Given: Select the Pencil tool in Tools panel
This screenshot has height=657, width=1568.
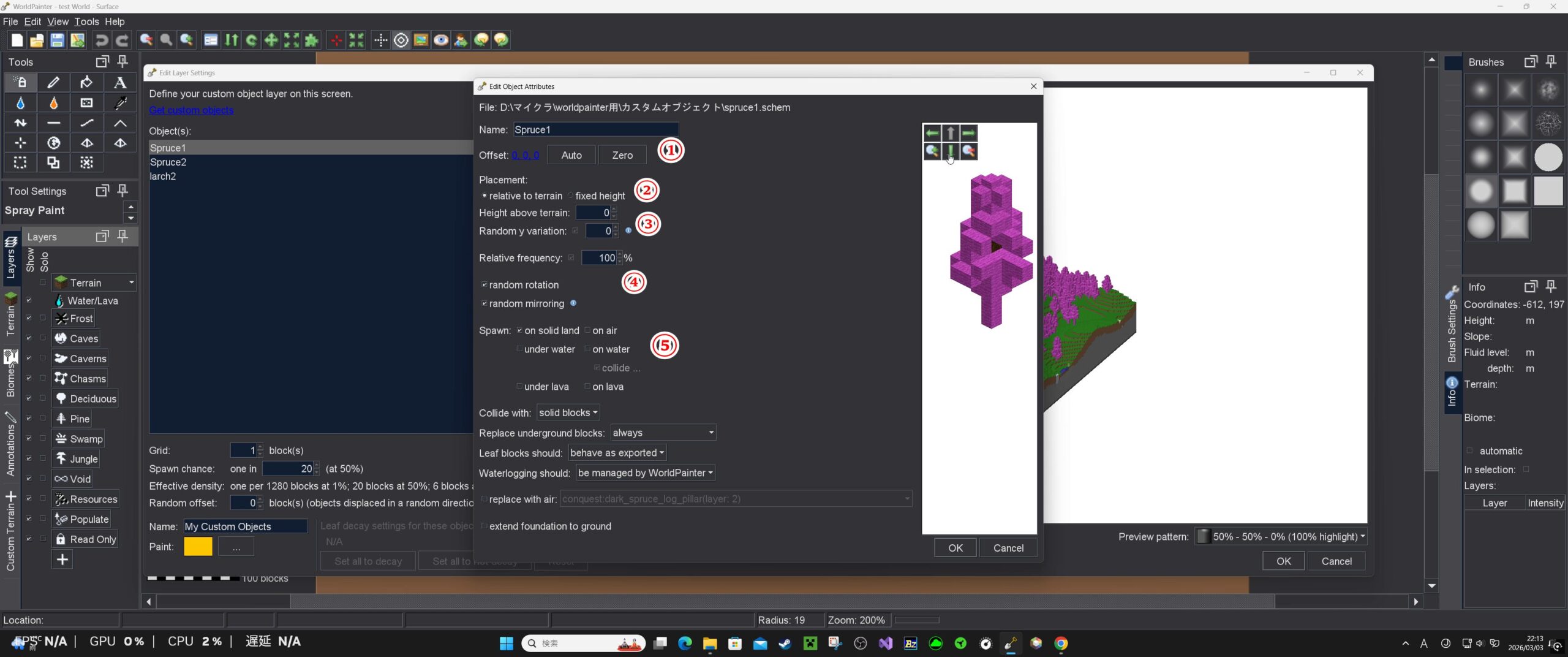Looking at the screenshot, I should (54, 82).
